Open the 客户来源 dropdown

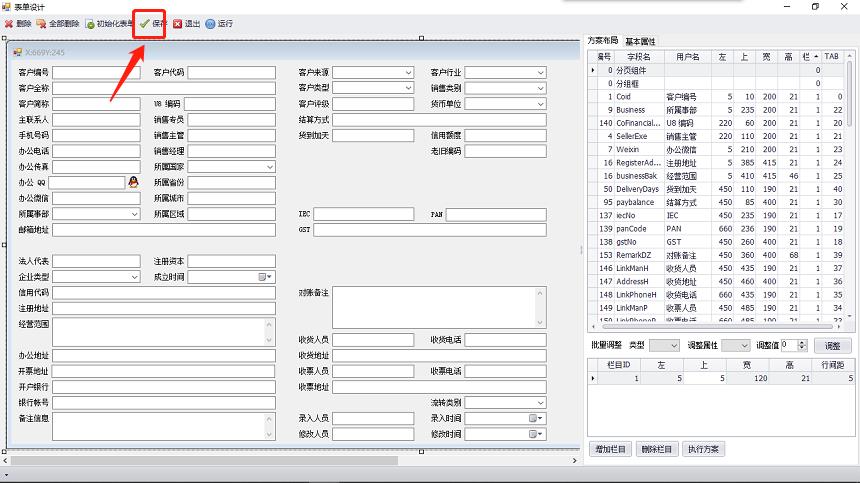point(408,73)
